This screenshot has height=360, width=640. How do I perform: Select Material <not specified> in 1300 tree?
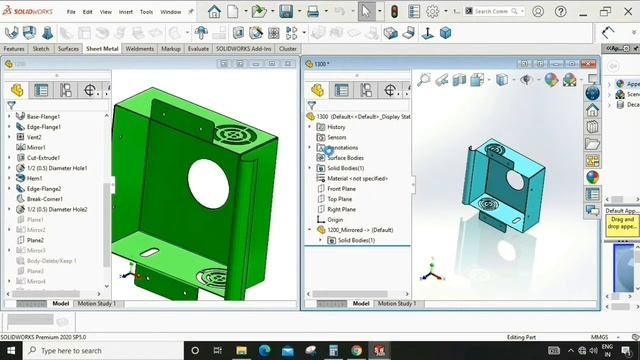(357, 178)
